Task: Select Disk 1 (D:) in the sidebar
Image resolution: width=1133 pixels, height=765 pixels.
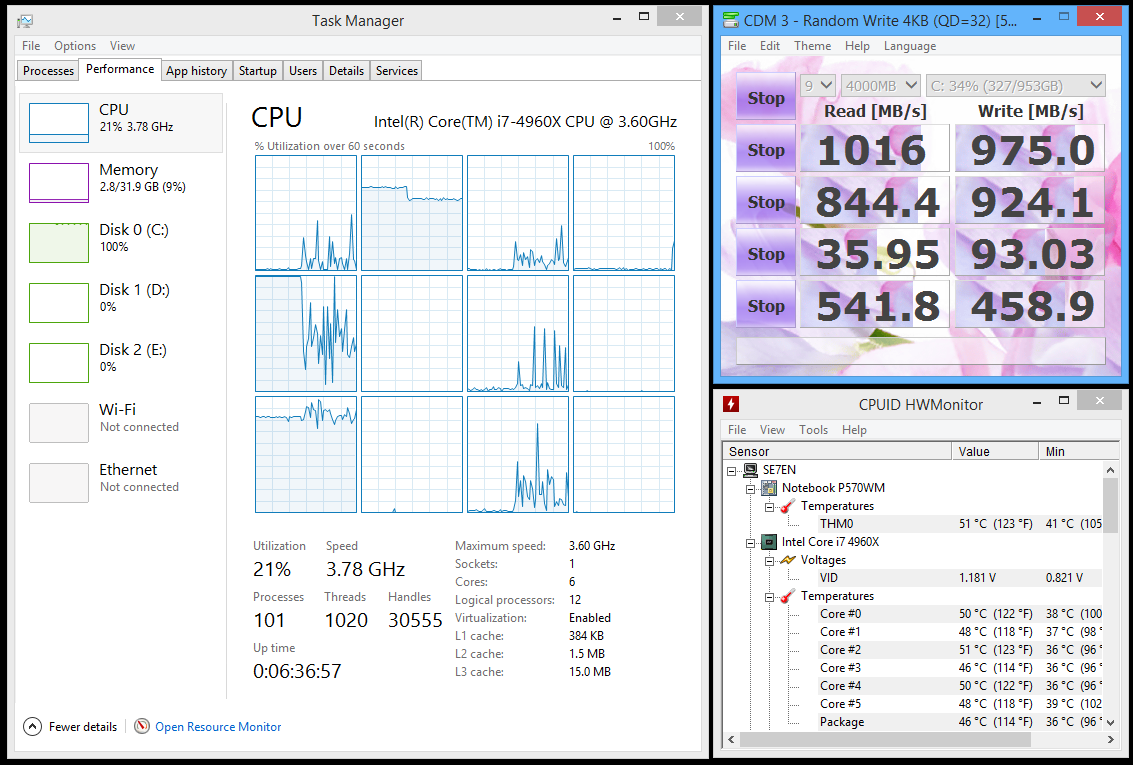Action: 121,303
